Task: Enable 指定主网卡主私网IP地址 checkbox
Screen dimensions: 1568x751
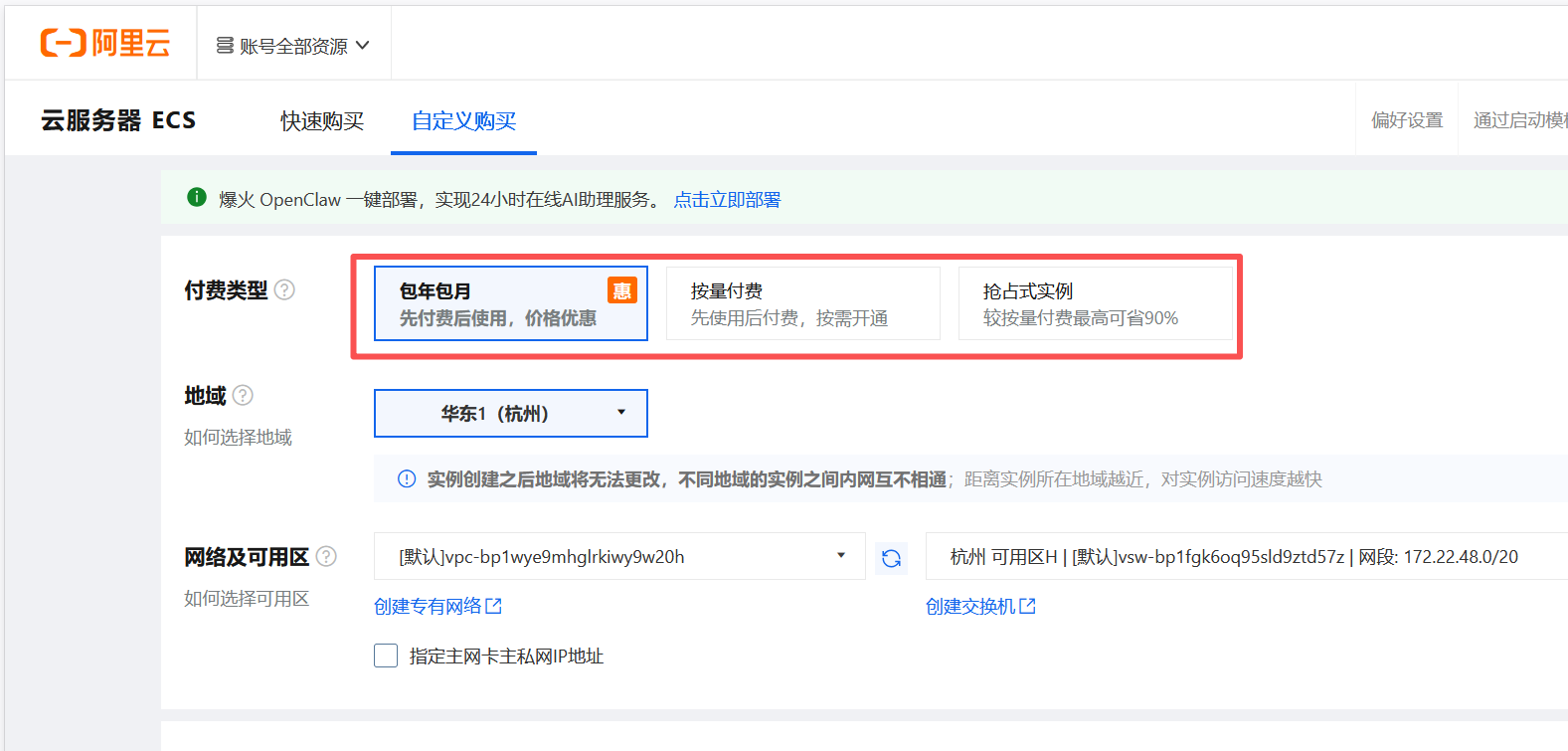Action: point(386,656)
